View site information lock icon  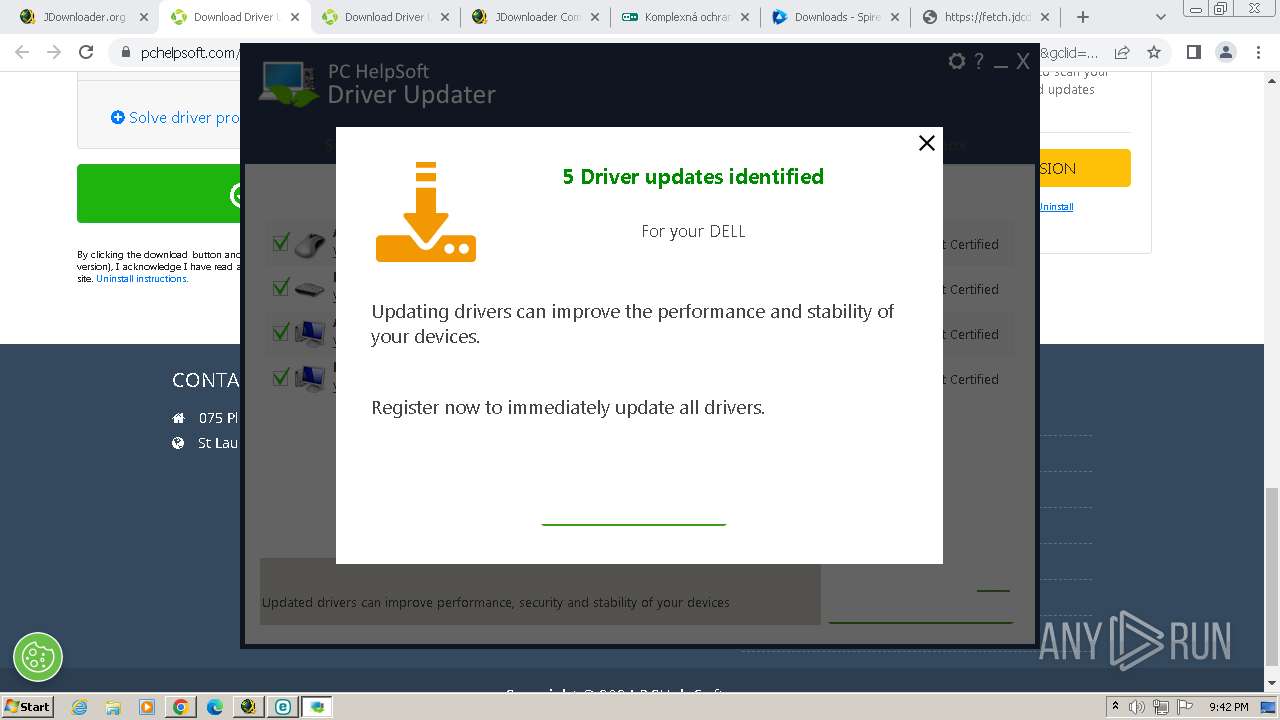[124, 53]
